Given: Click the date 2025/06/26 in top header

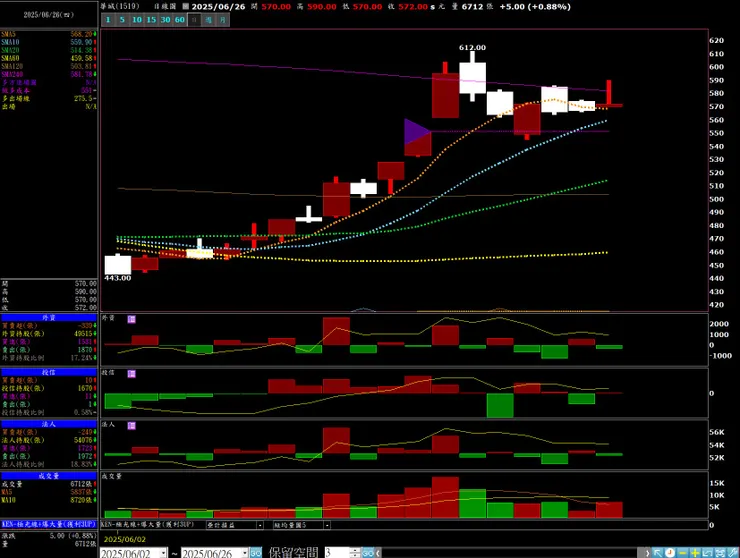Looking at the screenshot, I should 219,7.
